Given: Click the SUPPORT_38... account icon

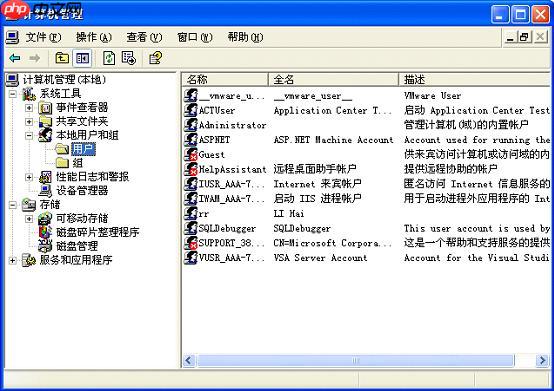Looking at the screenshot, I should (191, 243).
